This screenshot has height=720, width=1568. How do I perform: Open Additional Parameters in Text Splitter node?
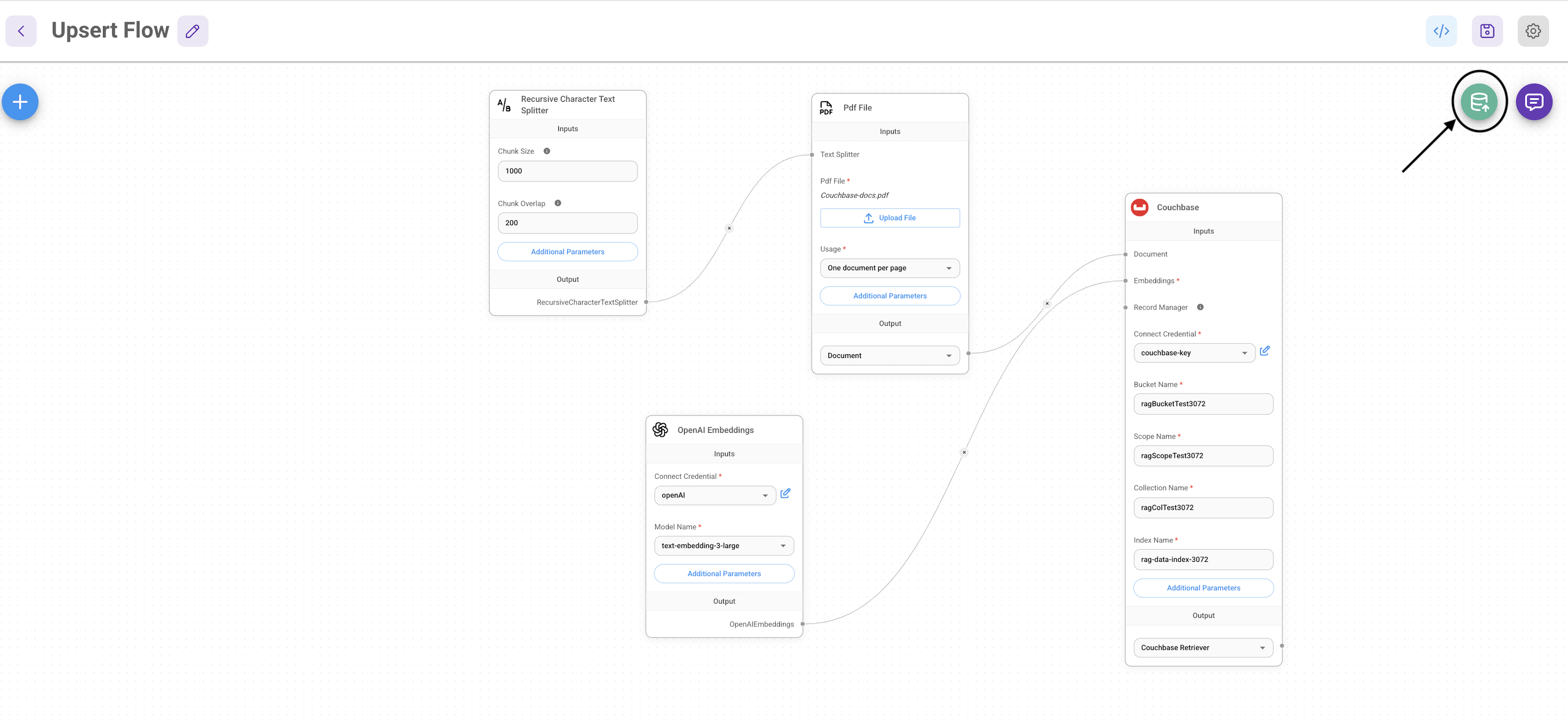pos(567,252)
